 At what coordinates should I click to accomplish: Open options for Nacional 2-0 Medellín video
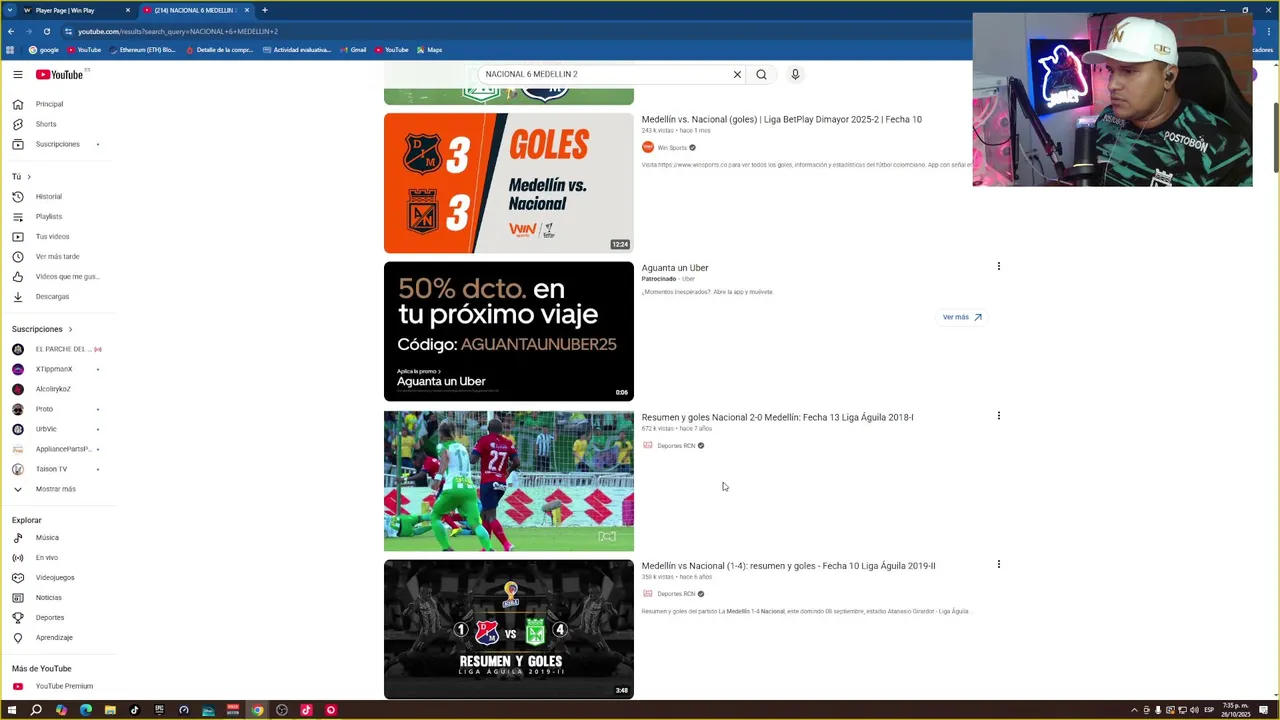click(x=998, y=415)
